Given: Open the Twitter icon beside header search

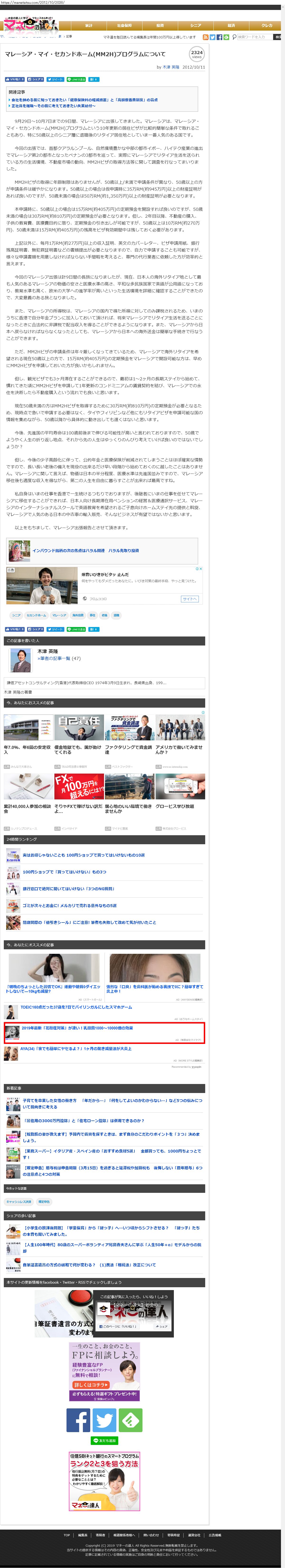Looking at the screenshot, I should 213,37.
